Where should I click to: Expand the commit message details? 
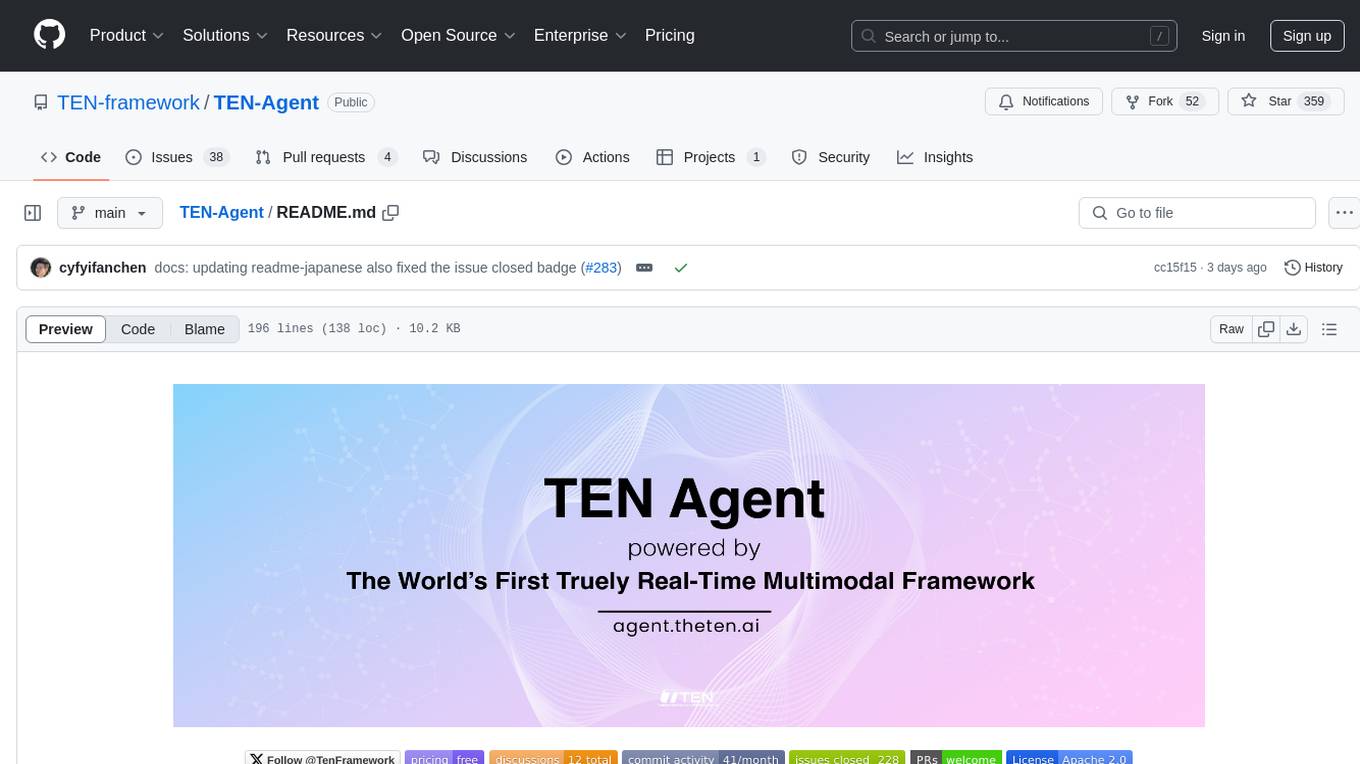click(x=645, y=268)
